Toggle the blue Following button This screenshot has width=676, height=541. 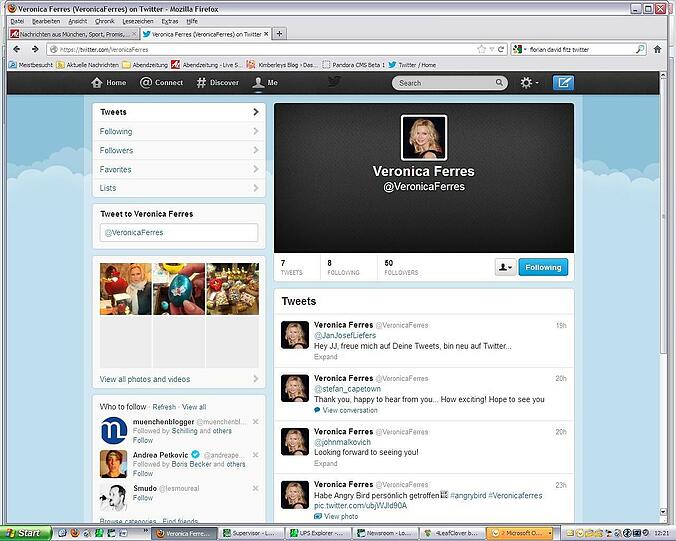543,267
